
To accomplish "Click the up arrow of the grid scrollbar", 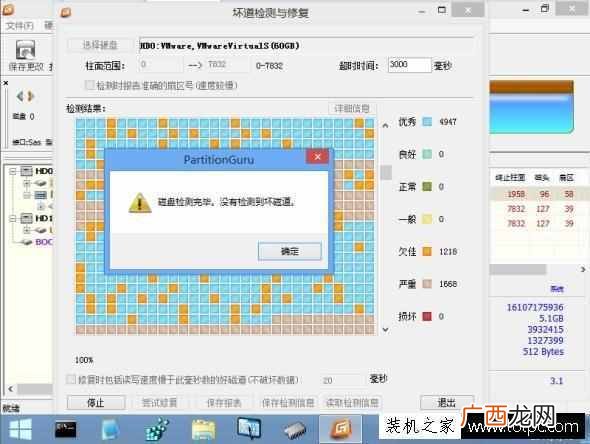I will (385, 125).
